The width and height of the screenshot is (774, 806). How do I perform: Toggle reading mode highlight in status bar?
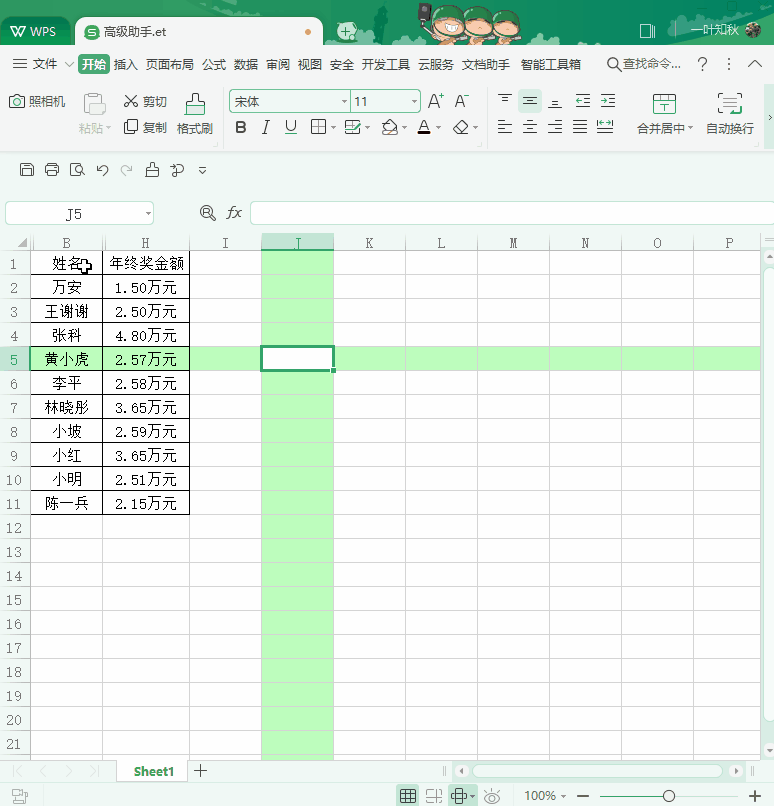459,796
